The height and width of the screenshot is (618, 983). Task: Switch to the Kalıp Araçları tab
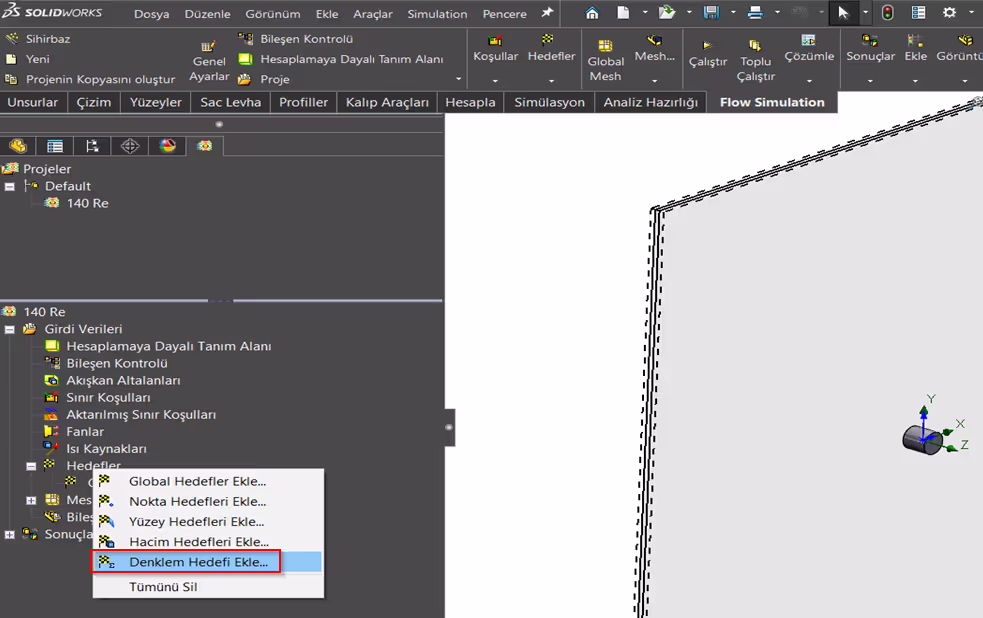click(387, 102)
